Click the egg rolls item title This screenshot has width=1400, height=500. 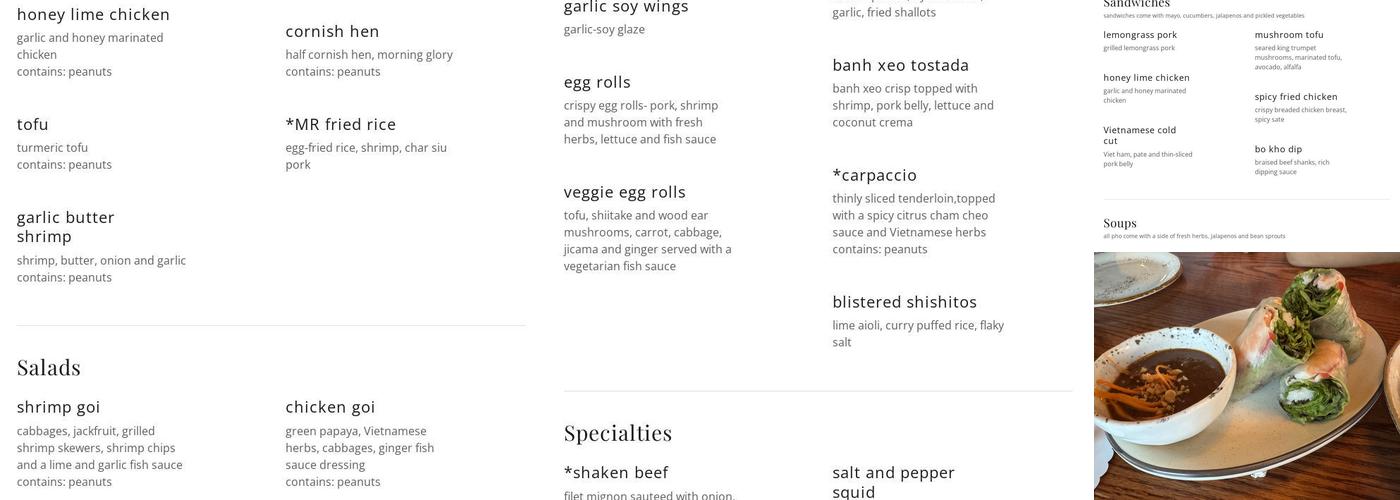point(597,82)
